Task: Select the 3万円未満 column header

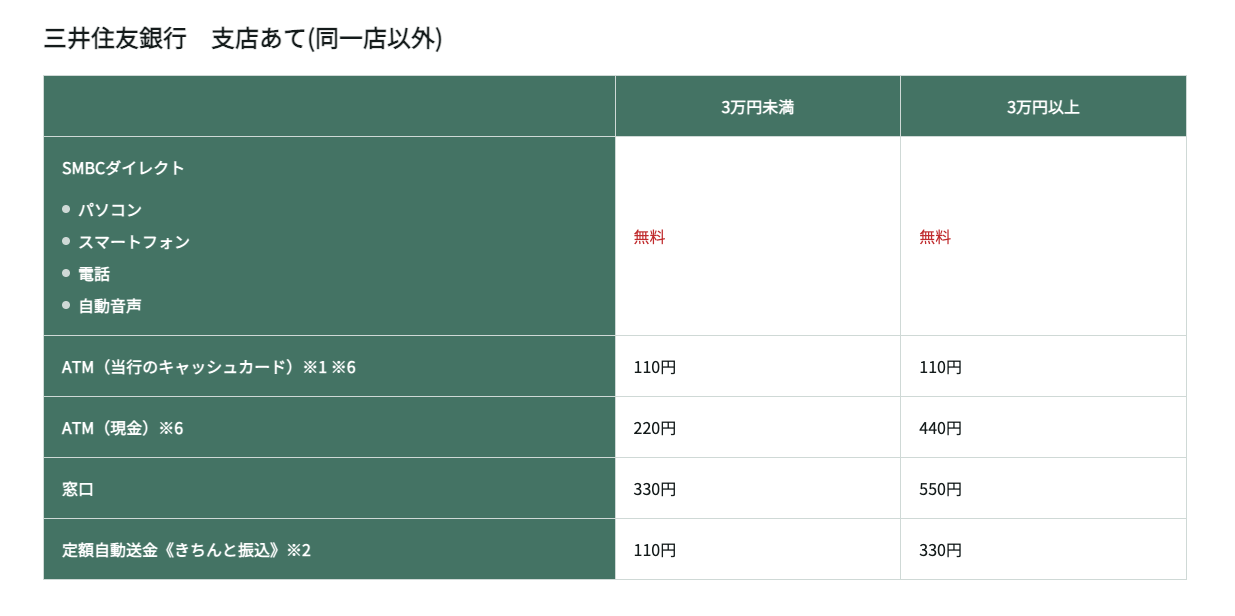Action: (x=757, y=107)
